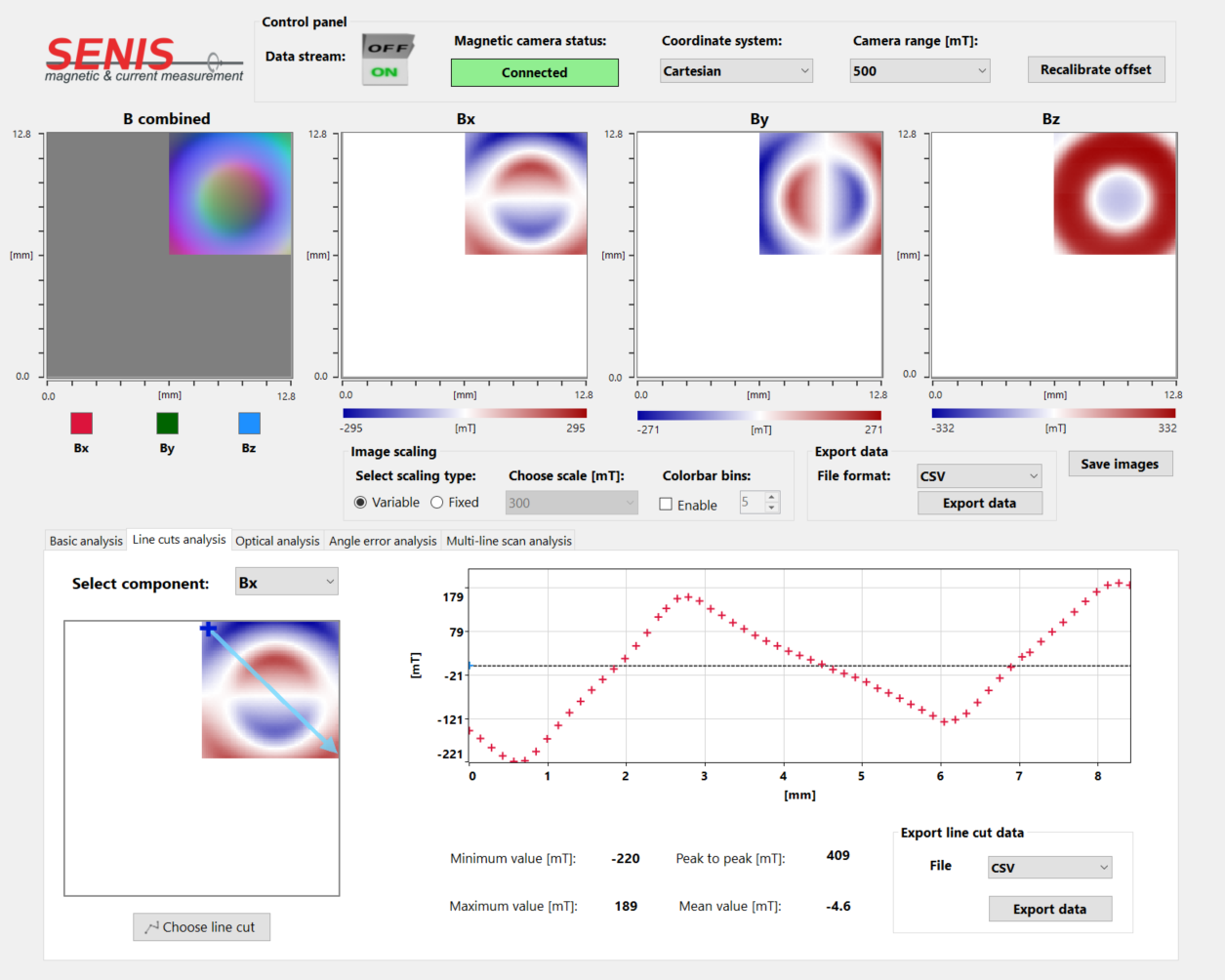The image size is (1225, 980).
Task: Open the Angle error analysis tab
Action: point(383,541)
